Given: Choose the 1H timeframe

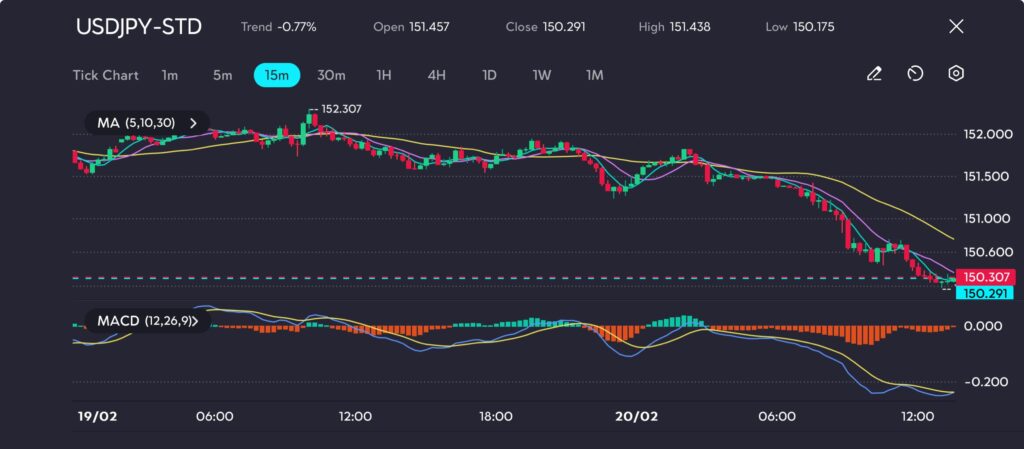Looking at the screenshot, I should [384, 75].
